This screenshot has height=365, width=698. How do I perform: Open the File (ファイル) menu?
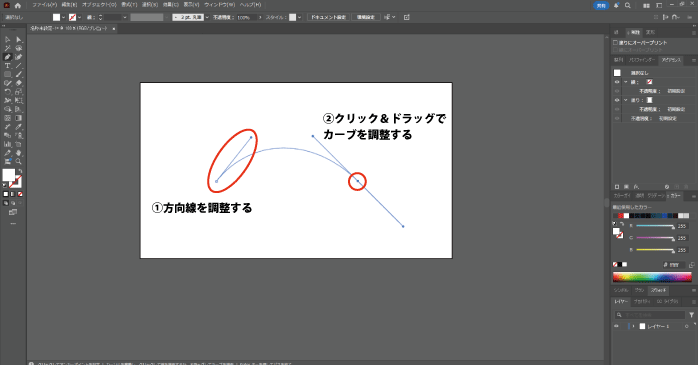tap(44, 5)
